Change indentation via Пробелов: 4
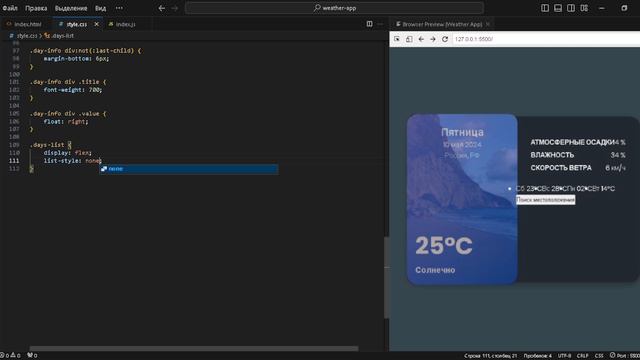This screenshot has width=640, height=360. point(538,356)
